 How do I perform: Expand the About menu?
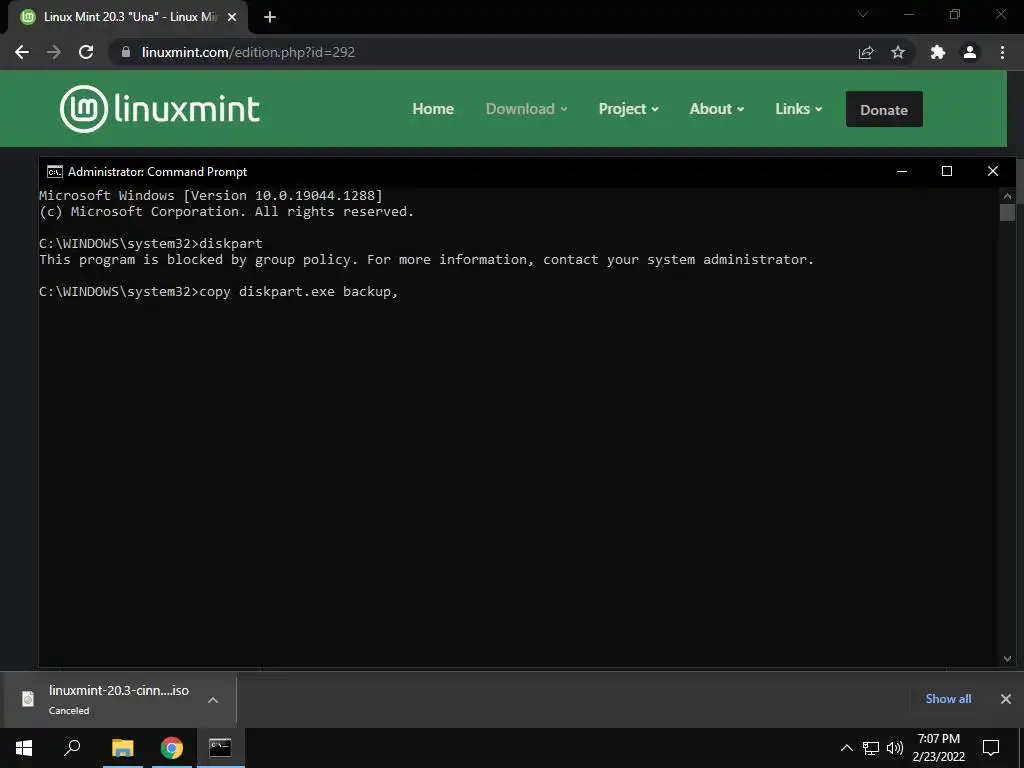pos(716,109)
